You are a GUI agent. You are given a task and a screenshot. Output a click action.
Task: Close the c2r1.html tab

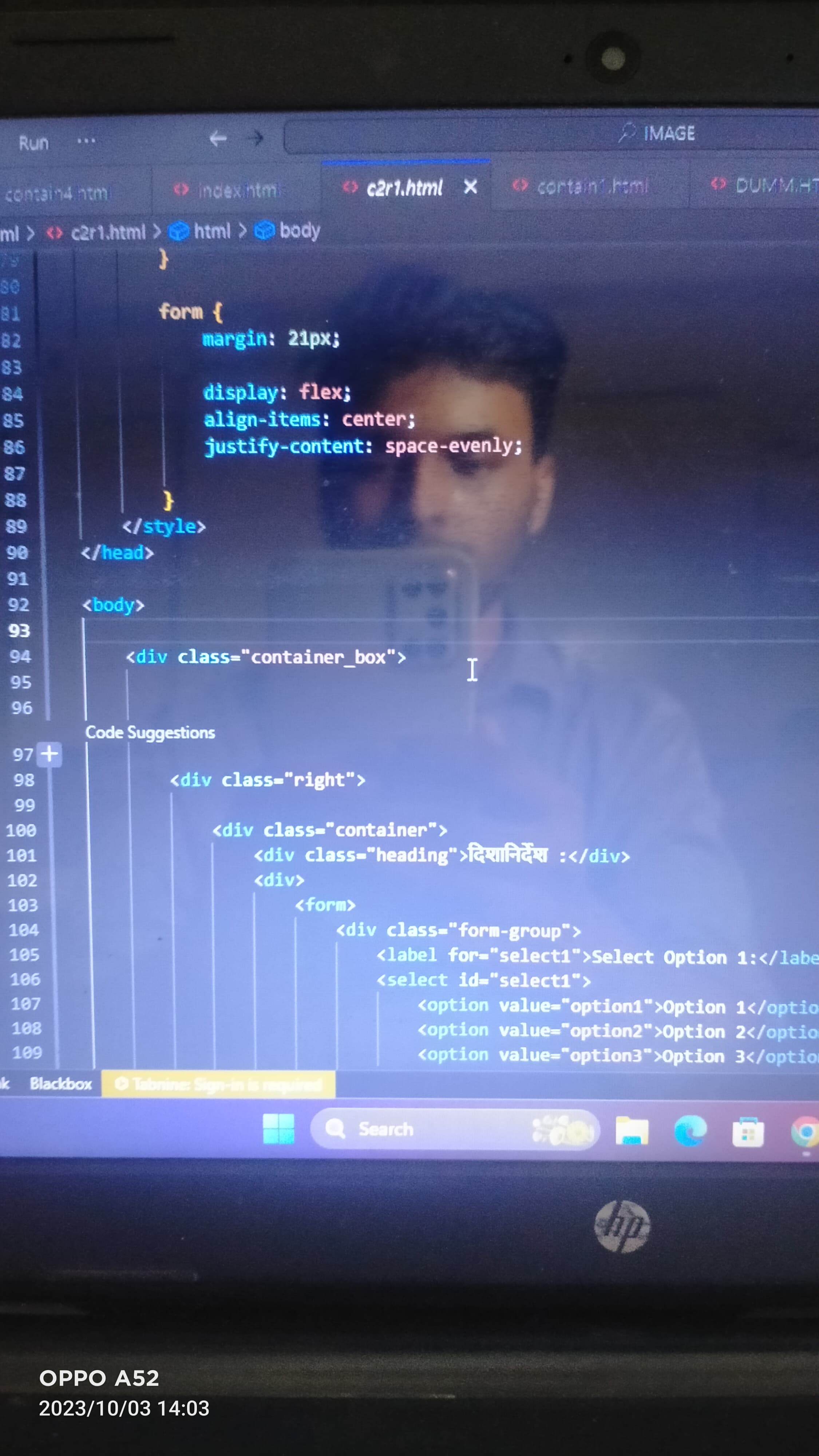tap(470, 186)
